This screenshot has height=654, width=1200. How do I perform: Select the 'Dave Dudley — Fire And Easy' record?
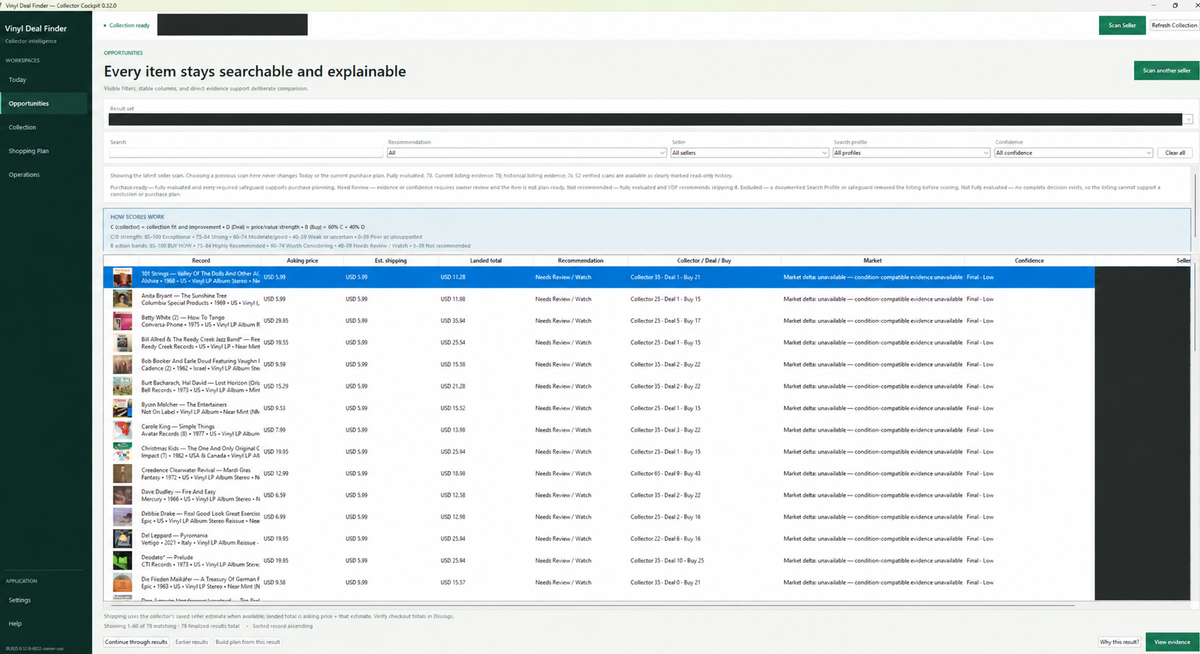coord(179,492)
